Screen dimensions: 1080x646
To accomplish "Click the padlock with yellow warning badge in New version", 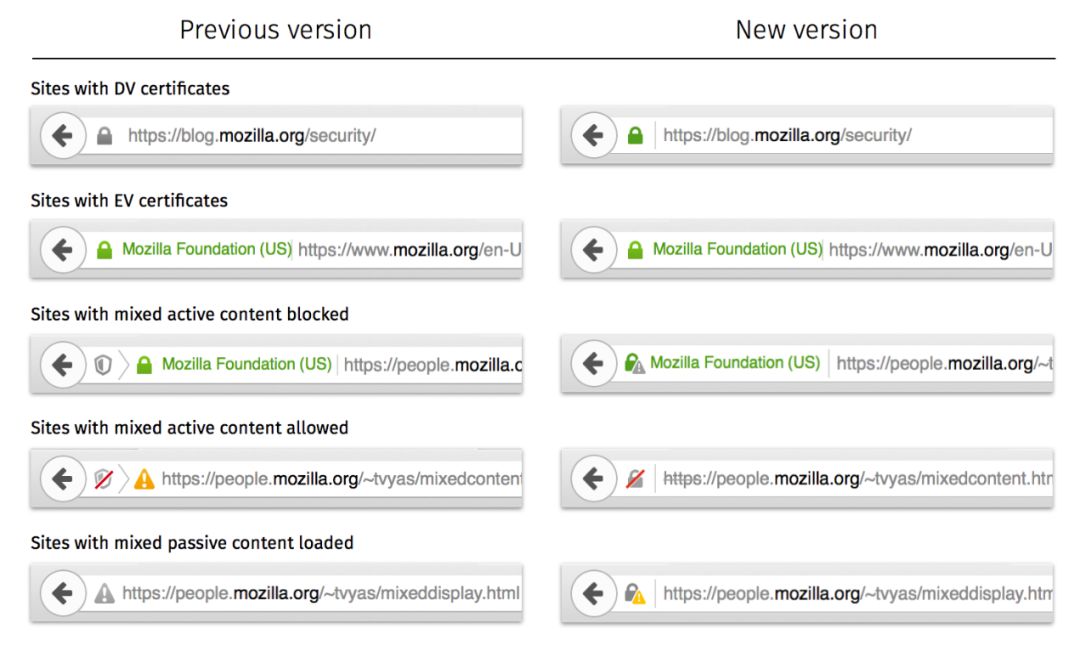I will [634, 595].
